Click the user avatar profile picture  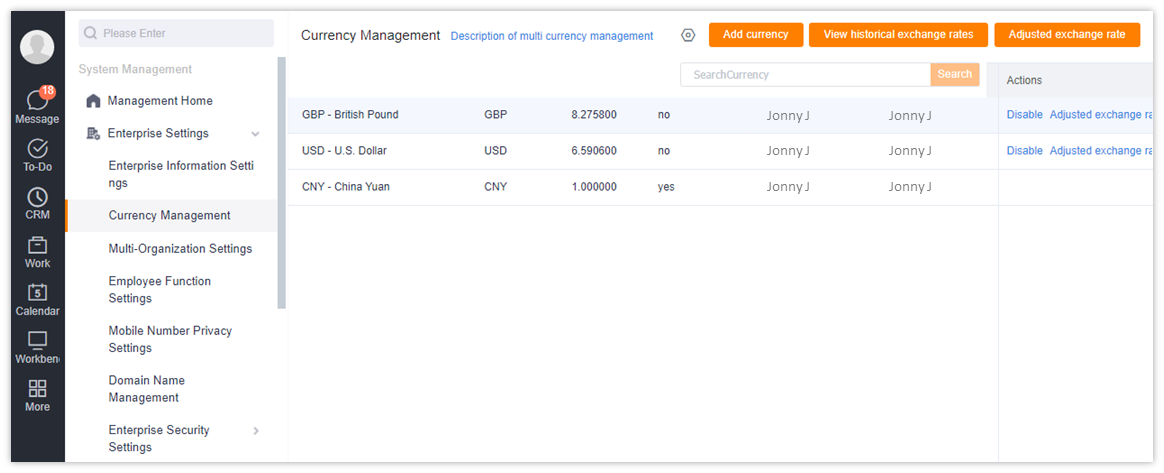[37, 48]
